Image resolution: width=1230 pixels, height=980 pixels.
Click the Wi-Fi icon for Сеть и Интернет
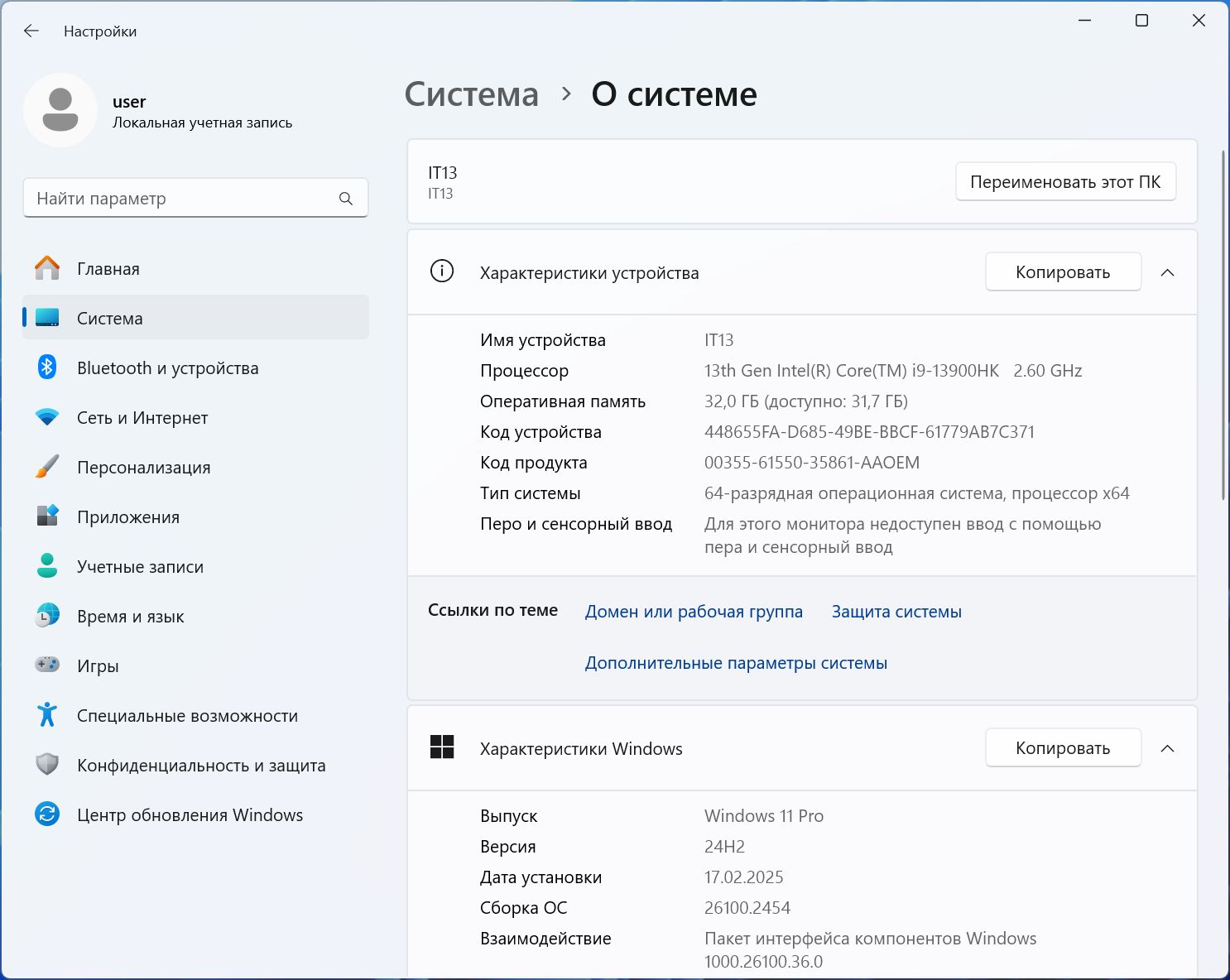[x=47, y=417]
